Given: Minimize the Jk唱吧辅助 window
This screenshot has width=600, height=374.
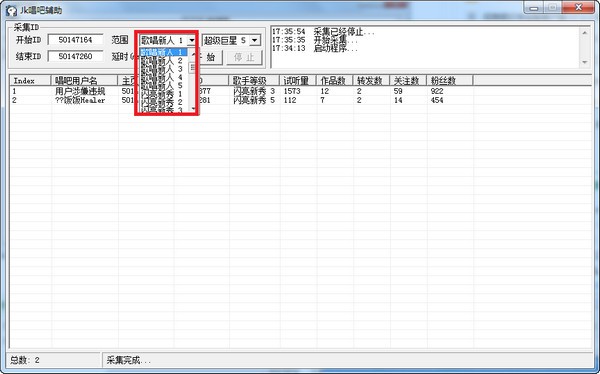Looking at the screenshot, I should [534, 8].
